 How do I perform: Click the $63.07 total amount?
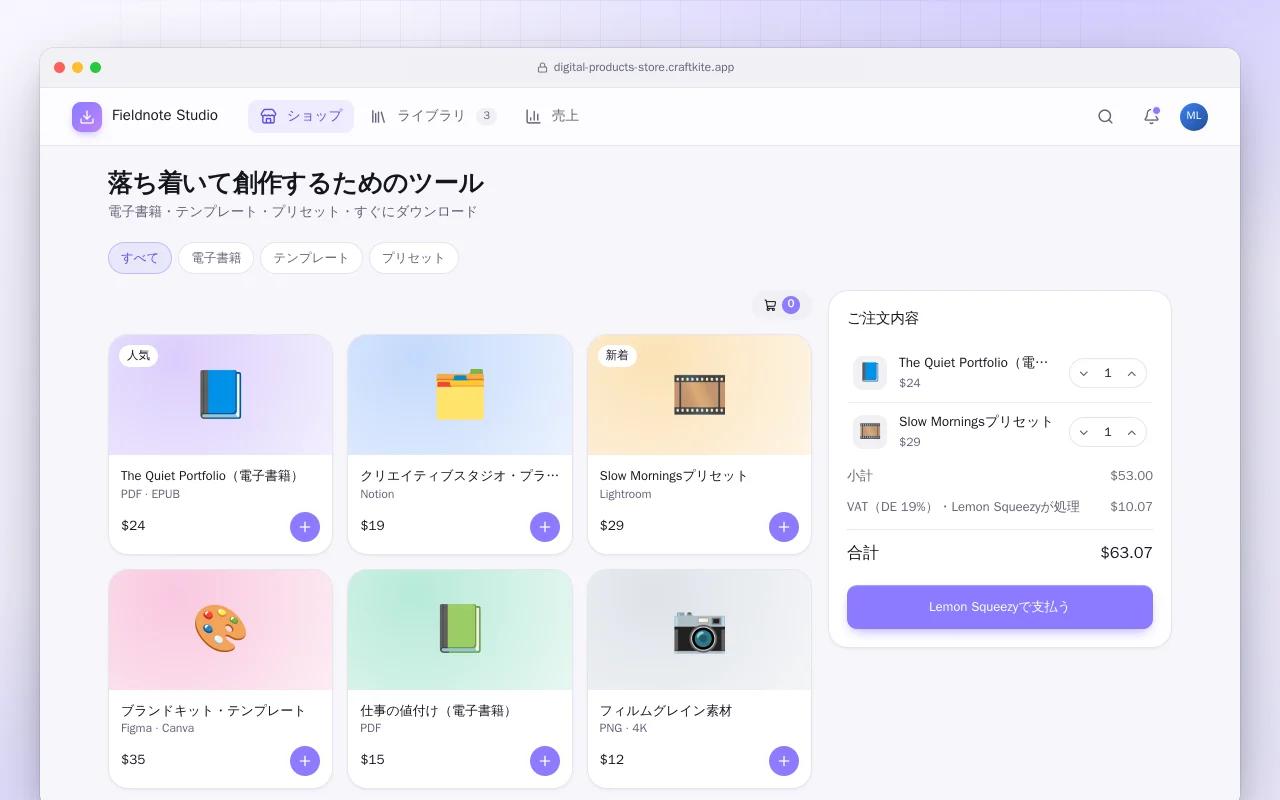point(1126,553)
